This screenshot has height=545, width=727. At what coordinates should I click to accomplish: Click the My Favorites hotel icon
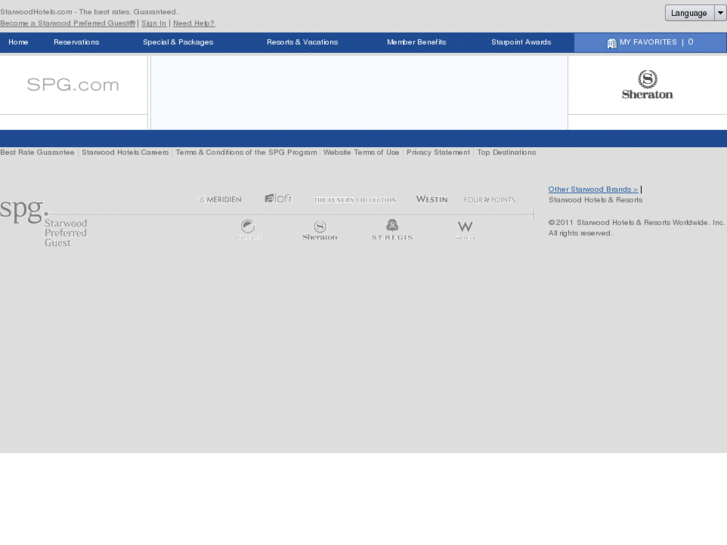click(612, 43)
